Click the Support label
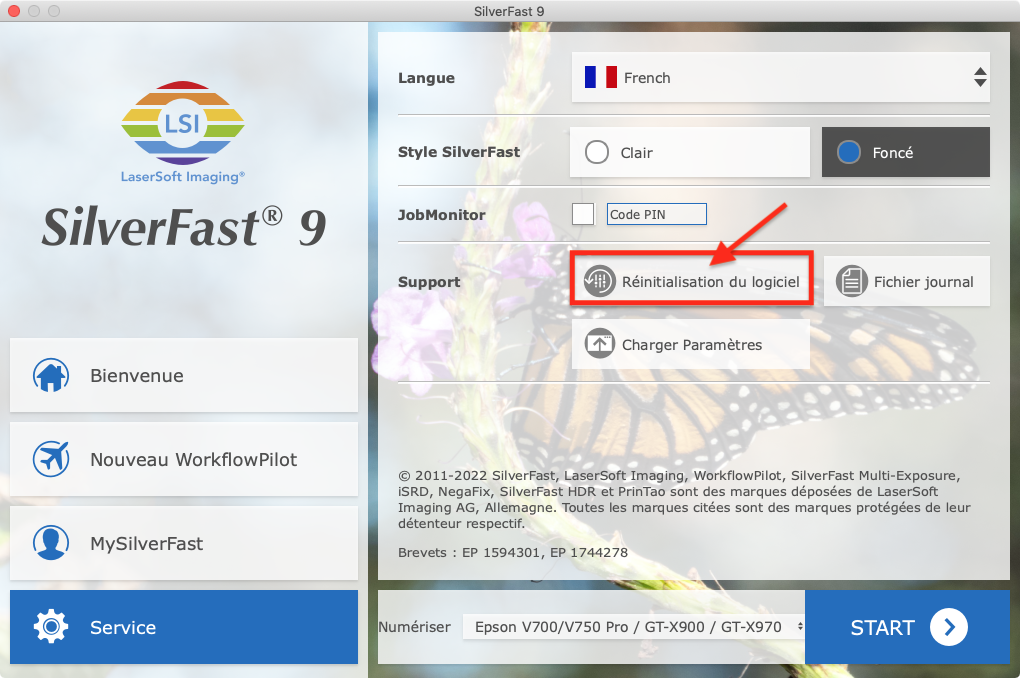The image size is (1020, 678). (x=429, y=282)
